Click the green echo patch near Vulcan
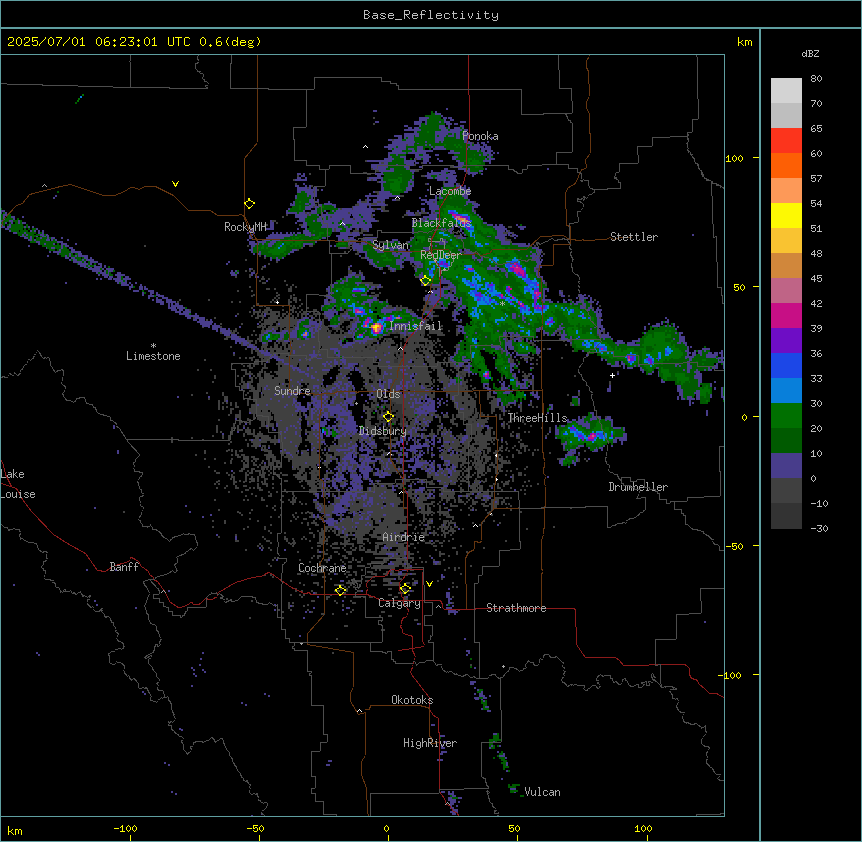The width and height of the screenshot is (862, 842). (514, 789)
